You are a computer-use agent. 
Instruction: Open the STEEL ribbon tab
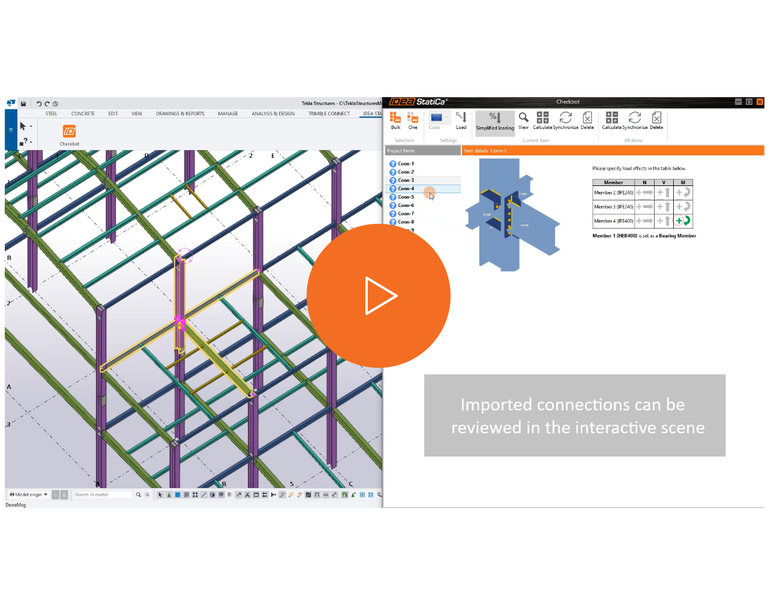(51, 114)
